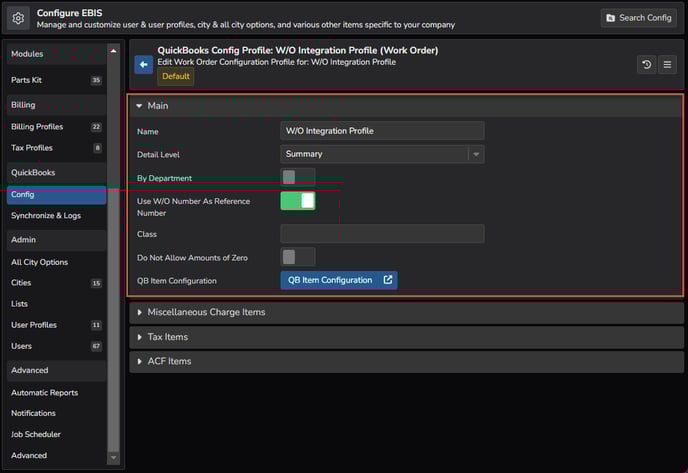Open User Profiles in sidebar
Screen dimensions: 688x473
[x=56, y=325]
